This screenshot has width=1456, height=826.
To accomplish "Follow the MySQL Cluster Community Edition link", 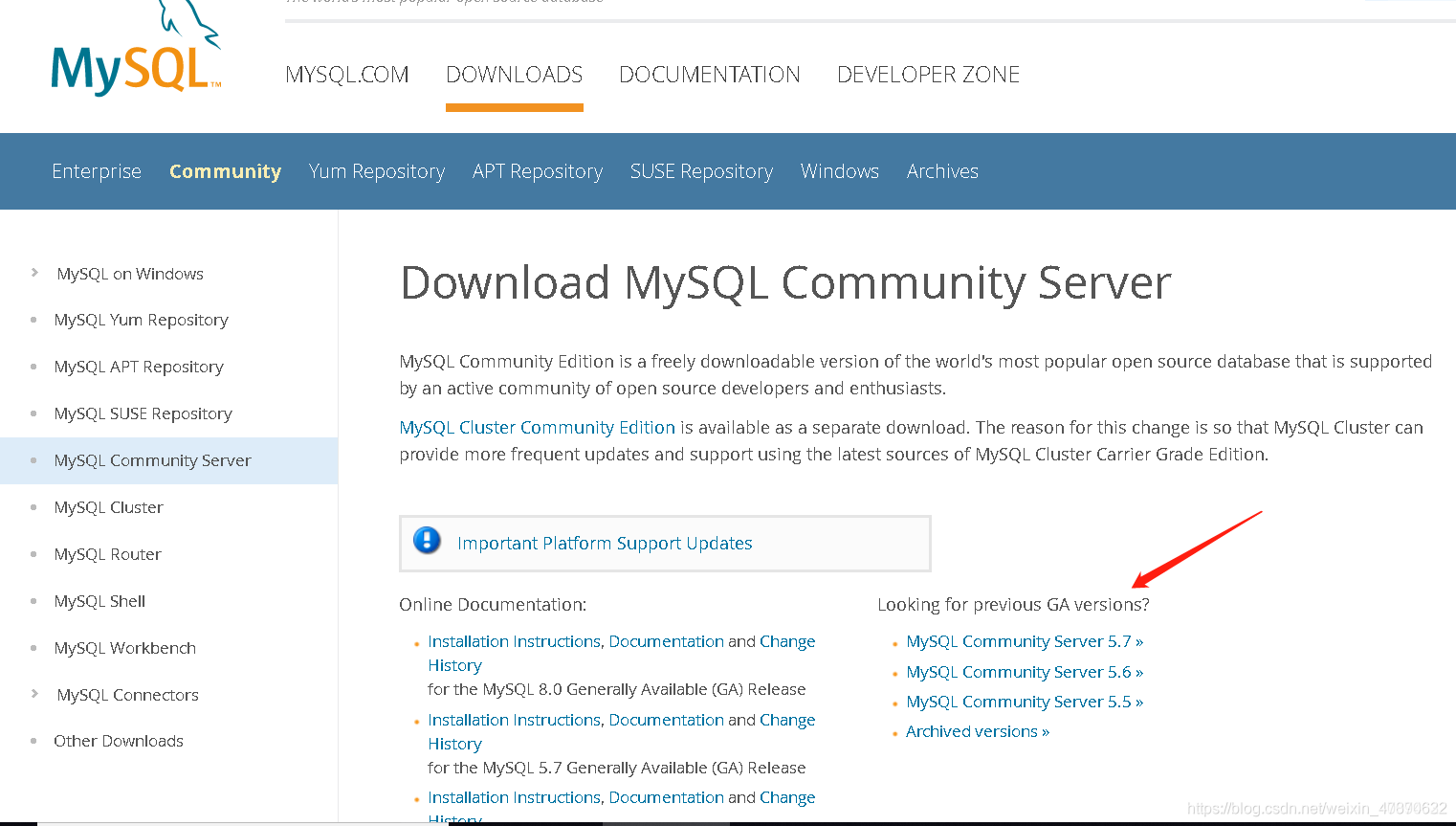I will 538,428.
